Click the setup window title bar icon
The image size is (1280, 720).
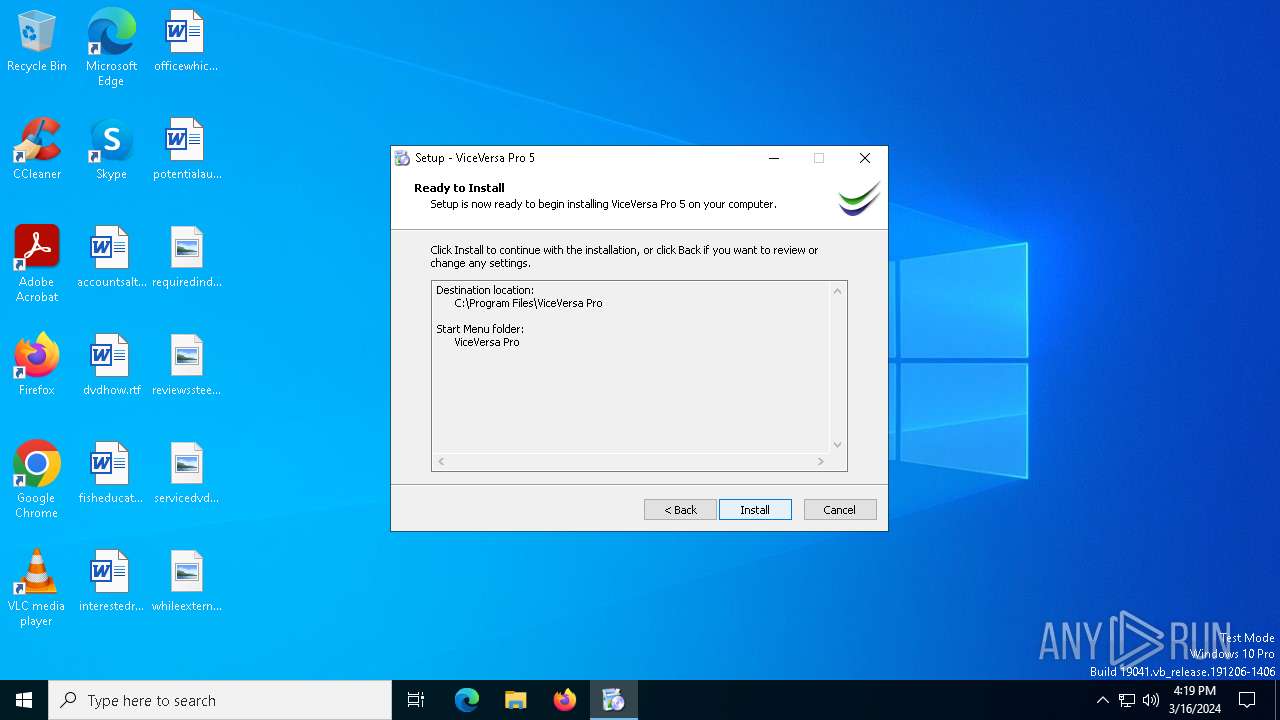(x=402, y=158)
